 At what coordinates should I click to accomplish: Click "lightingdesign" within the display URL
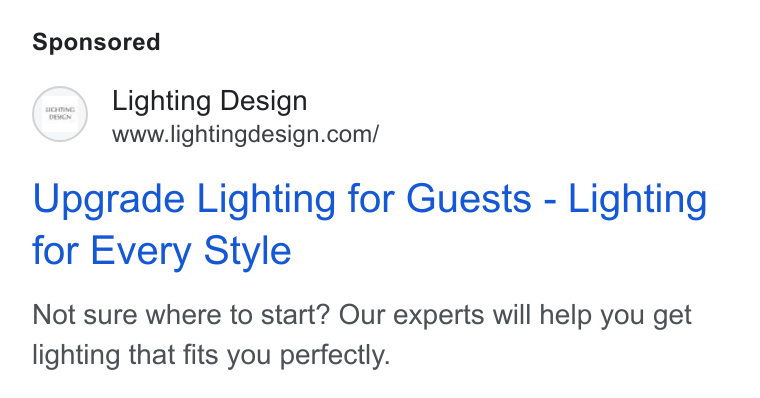[246, 135]
